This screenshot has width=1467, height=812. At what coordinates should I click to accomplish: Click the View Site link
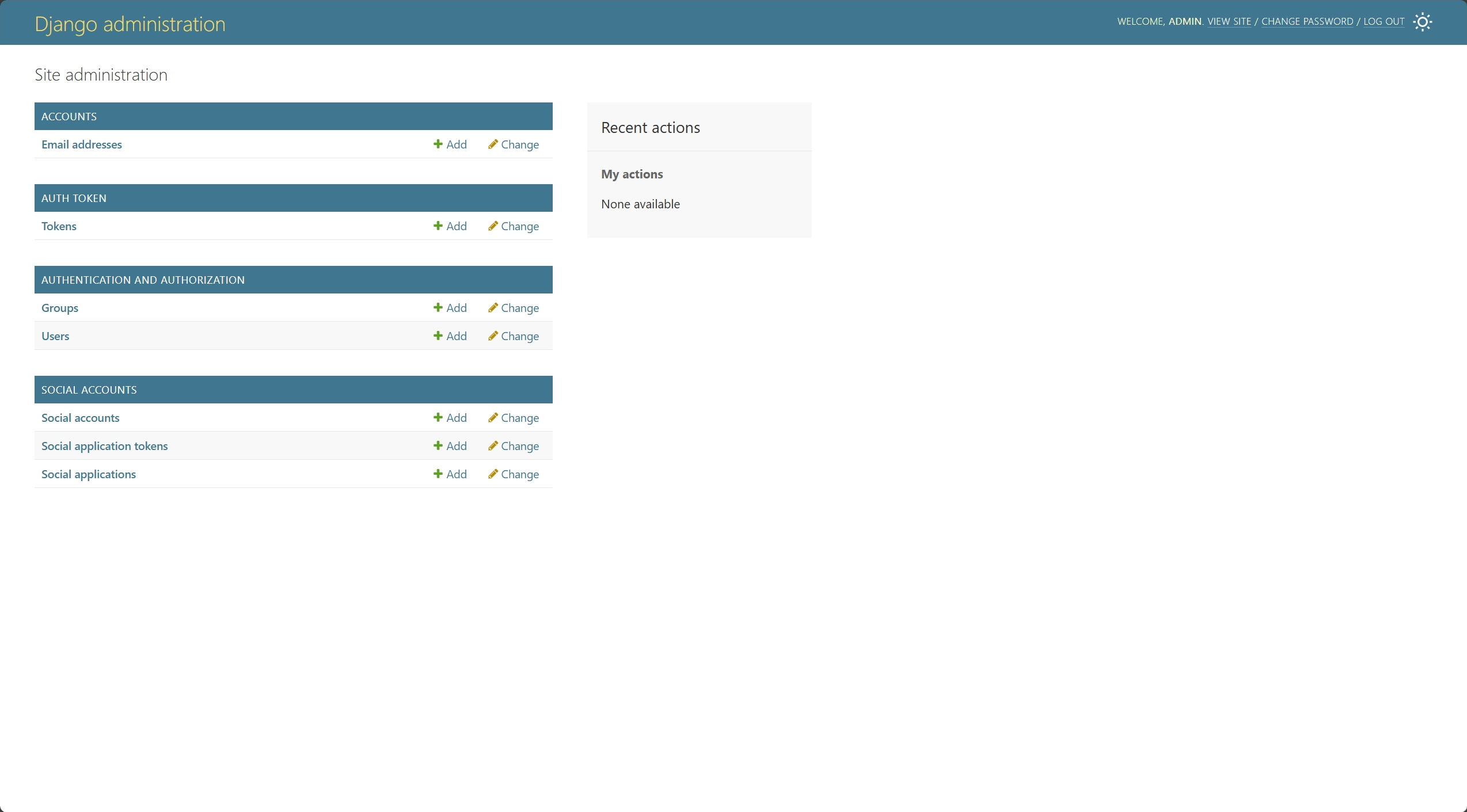coord(1229,22)
